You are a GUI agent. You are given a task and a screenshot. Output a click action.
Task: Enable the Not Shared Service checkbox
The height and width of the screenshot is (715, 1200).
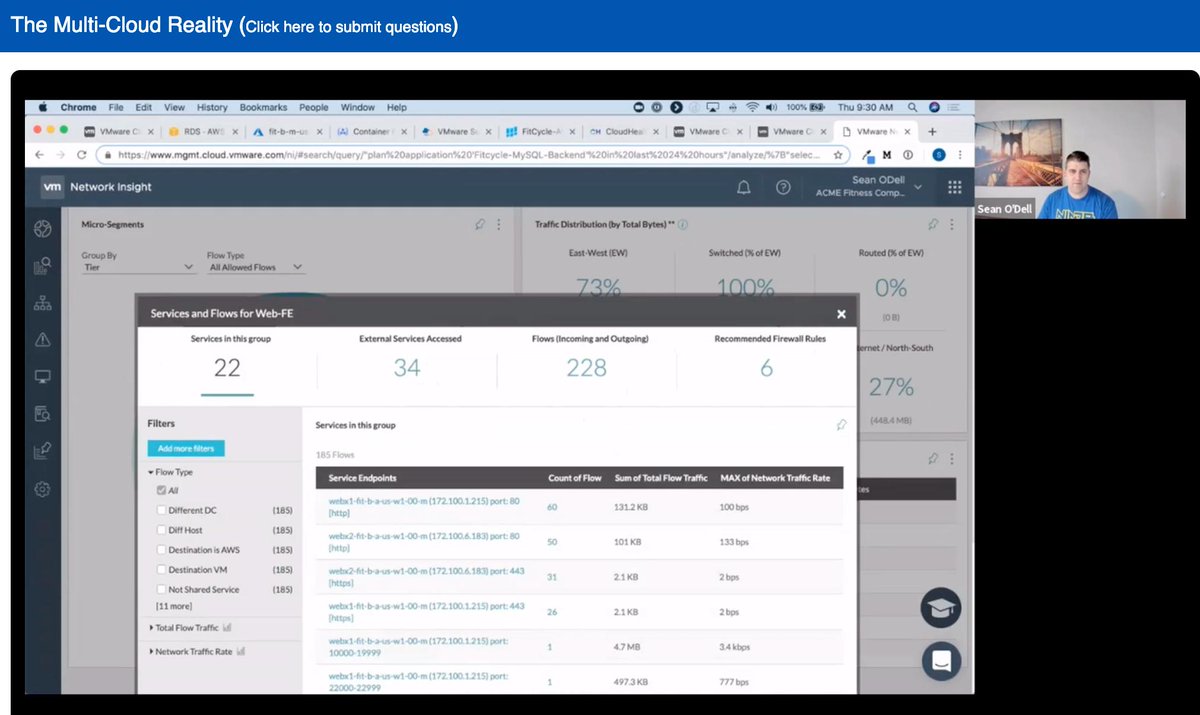(x=161, y=590)
